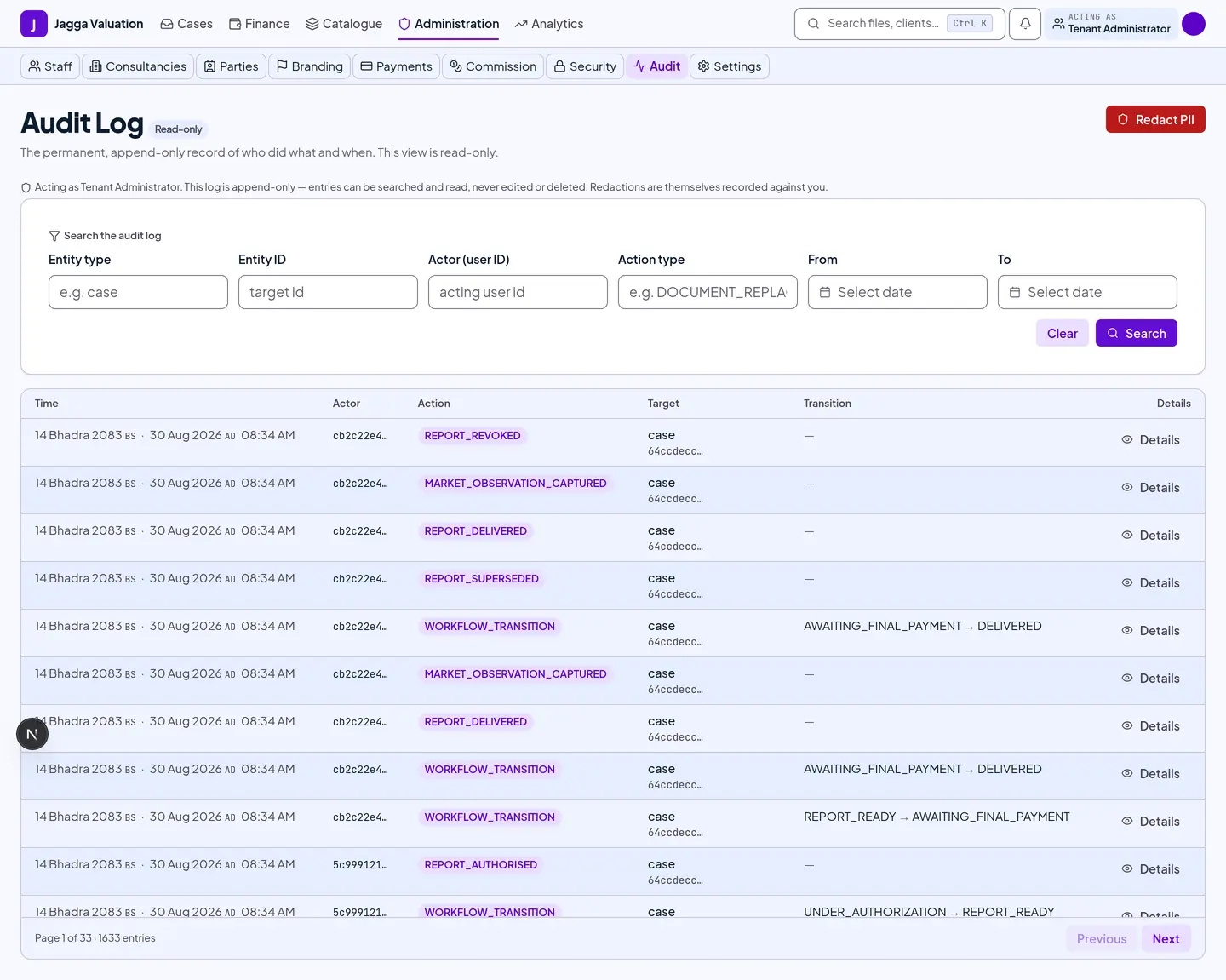Click the Page 1 of 33 entries text

click(x=95, y=938)
